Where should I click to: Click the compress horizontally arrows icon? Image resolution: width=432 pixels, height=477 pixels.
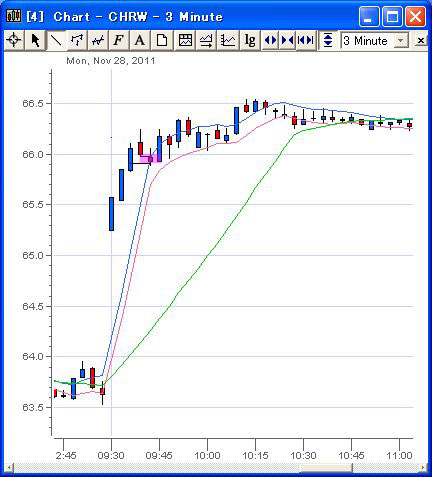(288, 40)
